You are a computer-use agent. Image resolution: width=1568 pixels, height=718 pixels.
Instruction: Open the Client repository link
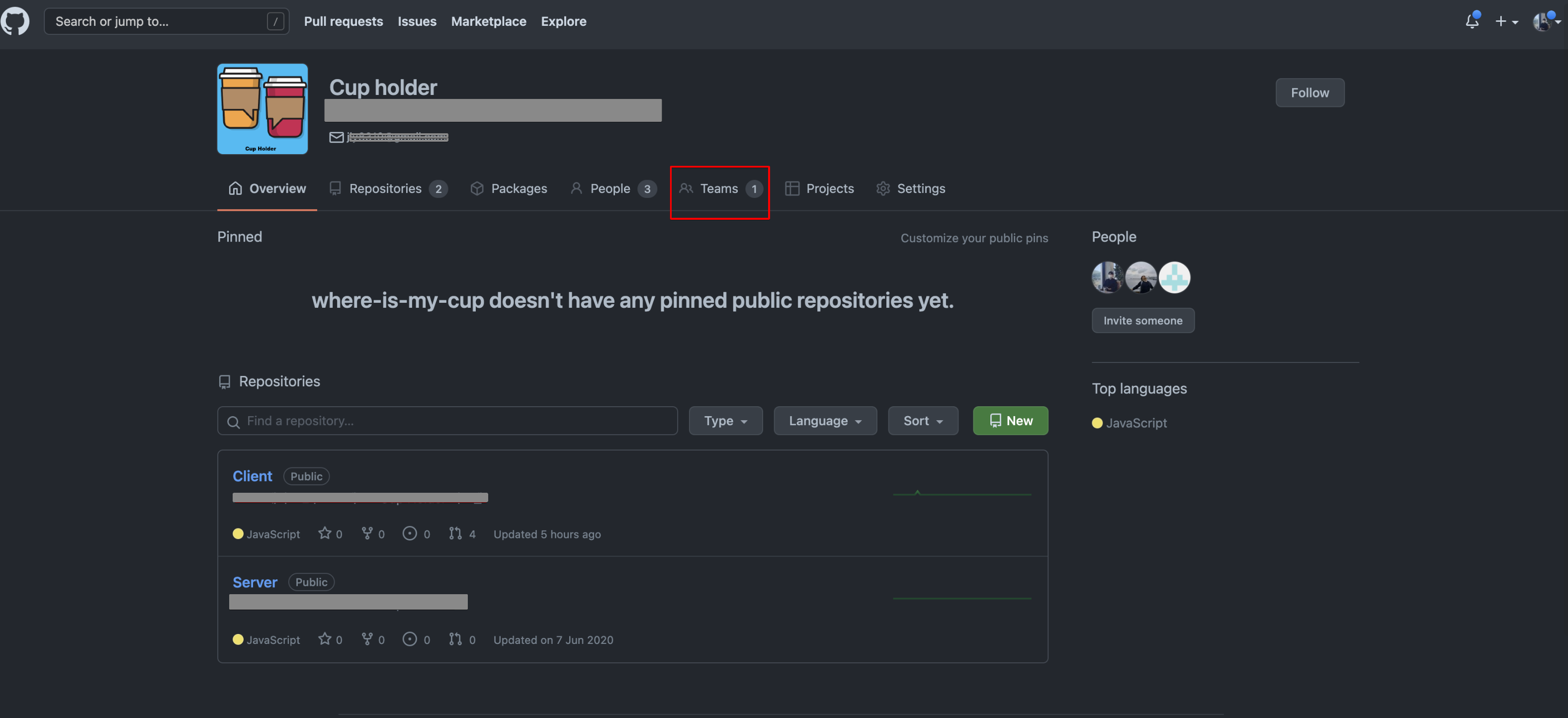[x=252, y=476]
